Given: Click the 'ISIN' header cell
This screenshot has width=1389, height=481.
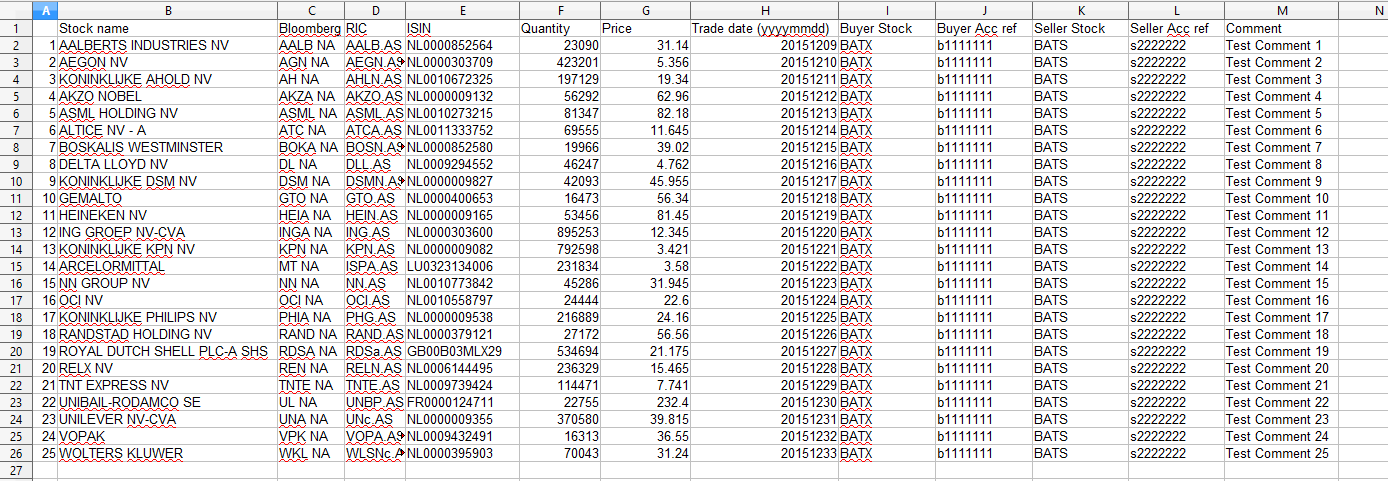Looking at the screenshot, I should click(462, 28).
